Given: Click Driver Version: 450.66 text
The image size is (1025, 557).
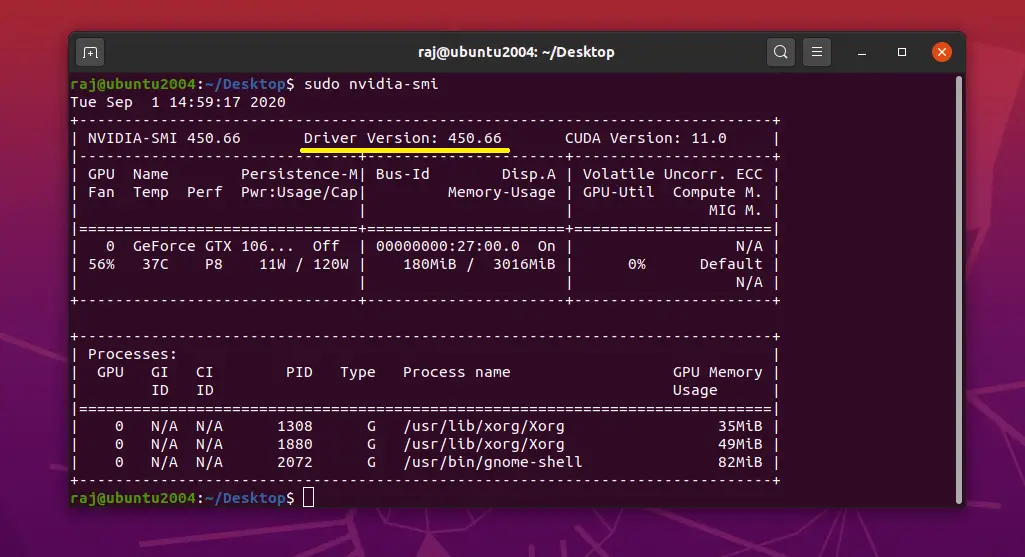Looking at the screenshot, I should click(x=403, y=138).
